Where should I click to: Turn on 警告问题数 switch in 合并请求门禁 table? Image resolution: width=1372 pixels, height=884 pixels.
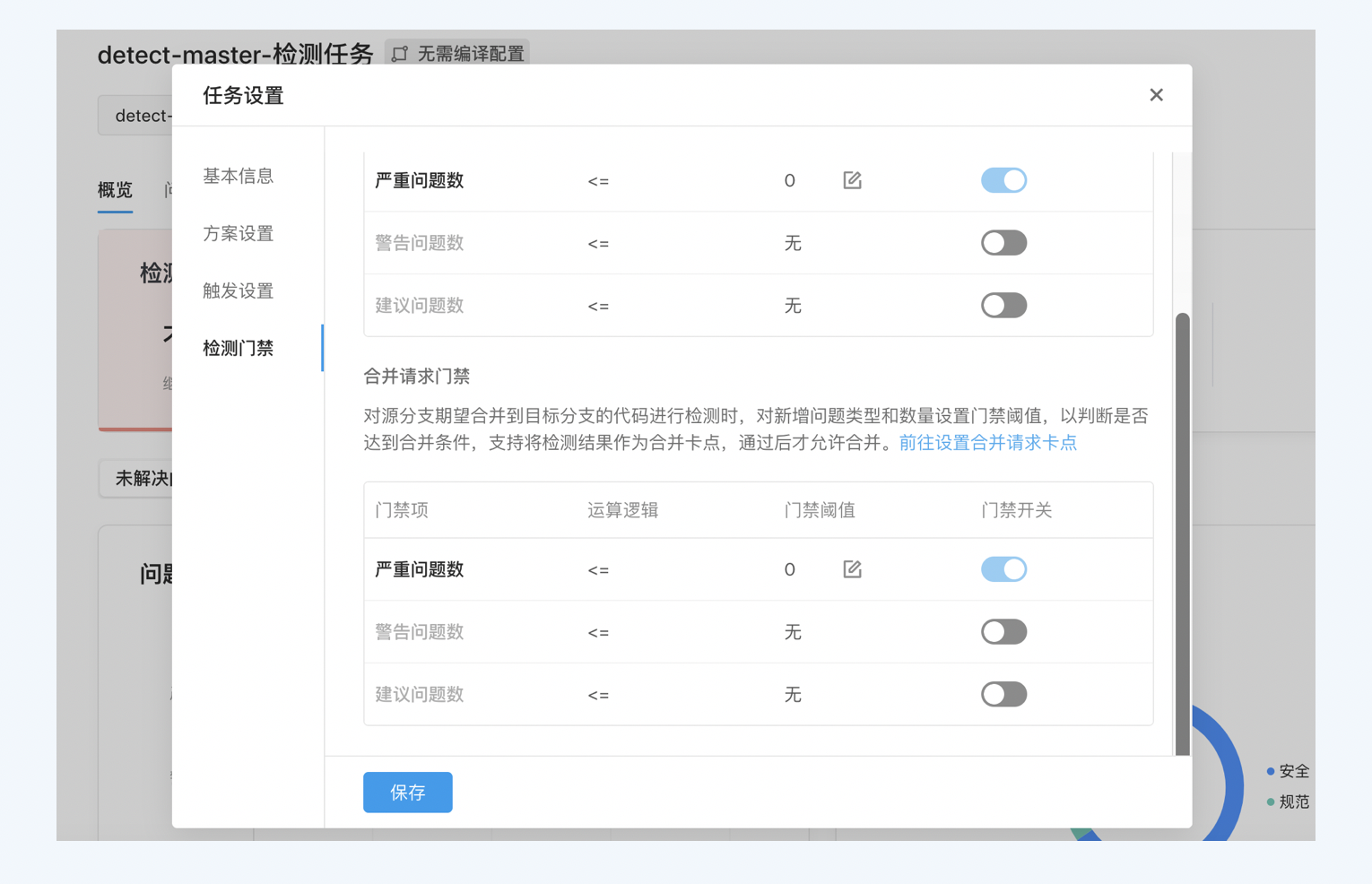click(x=1003, y=632)
